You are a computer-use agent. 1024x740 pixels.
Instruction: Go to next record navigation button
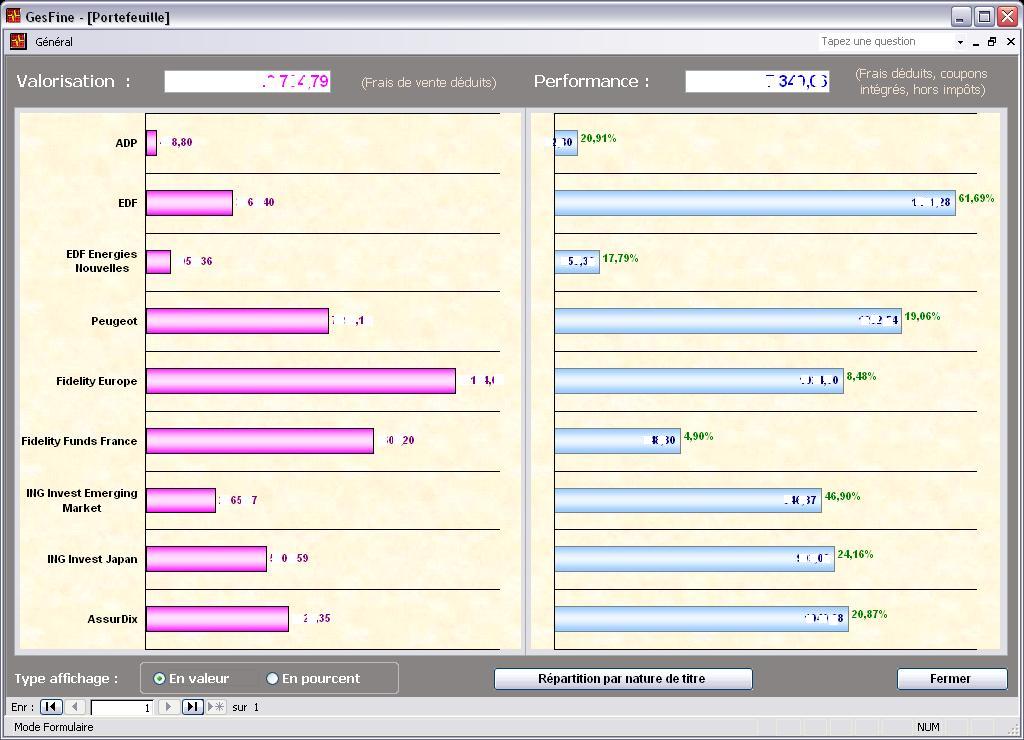click(168, 707)
